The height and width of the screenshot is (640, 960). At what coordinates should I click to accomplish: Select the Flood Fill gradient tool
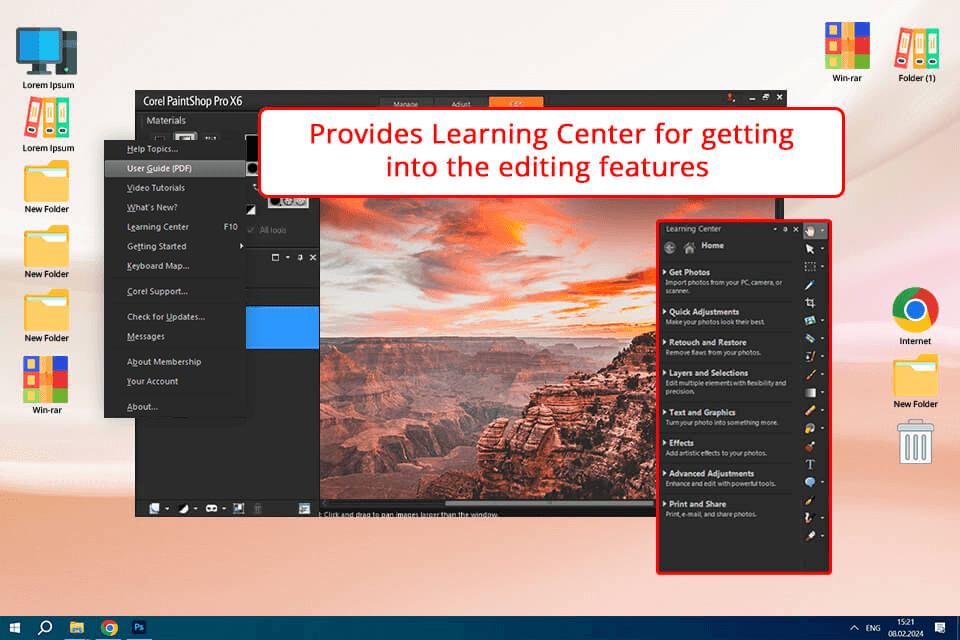coord(809,393)
